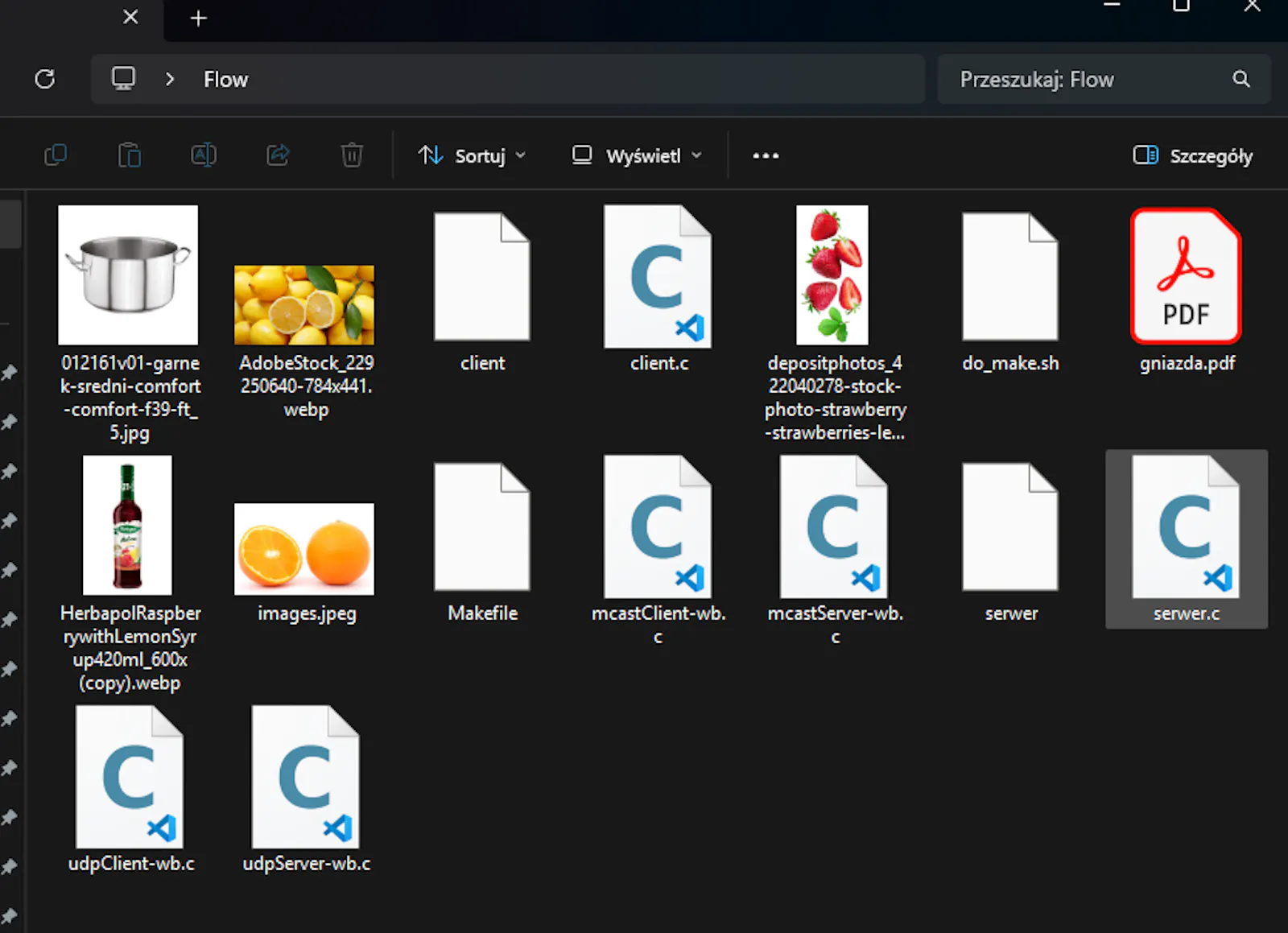The width and height of the screenshot is (1288, 933).
Task: Select the Herbapol raspberry syrup thumbnail
Action: [127, 525]
